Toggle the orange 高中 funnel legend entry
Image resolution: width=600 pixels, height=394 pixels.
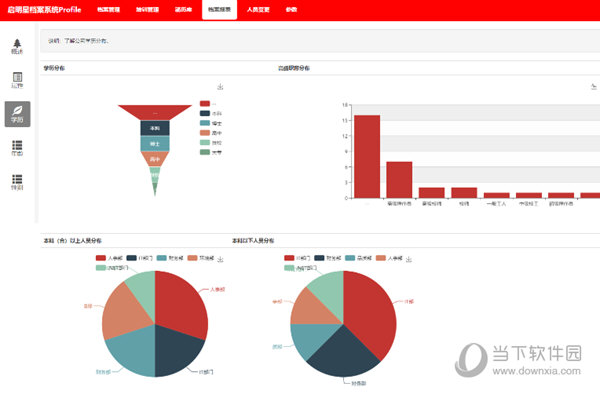210,133
